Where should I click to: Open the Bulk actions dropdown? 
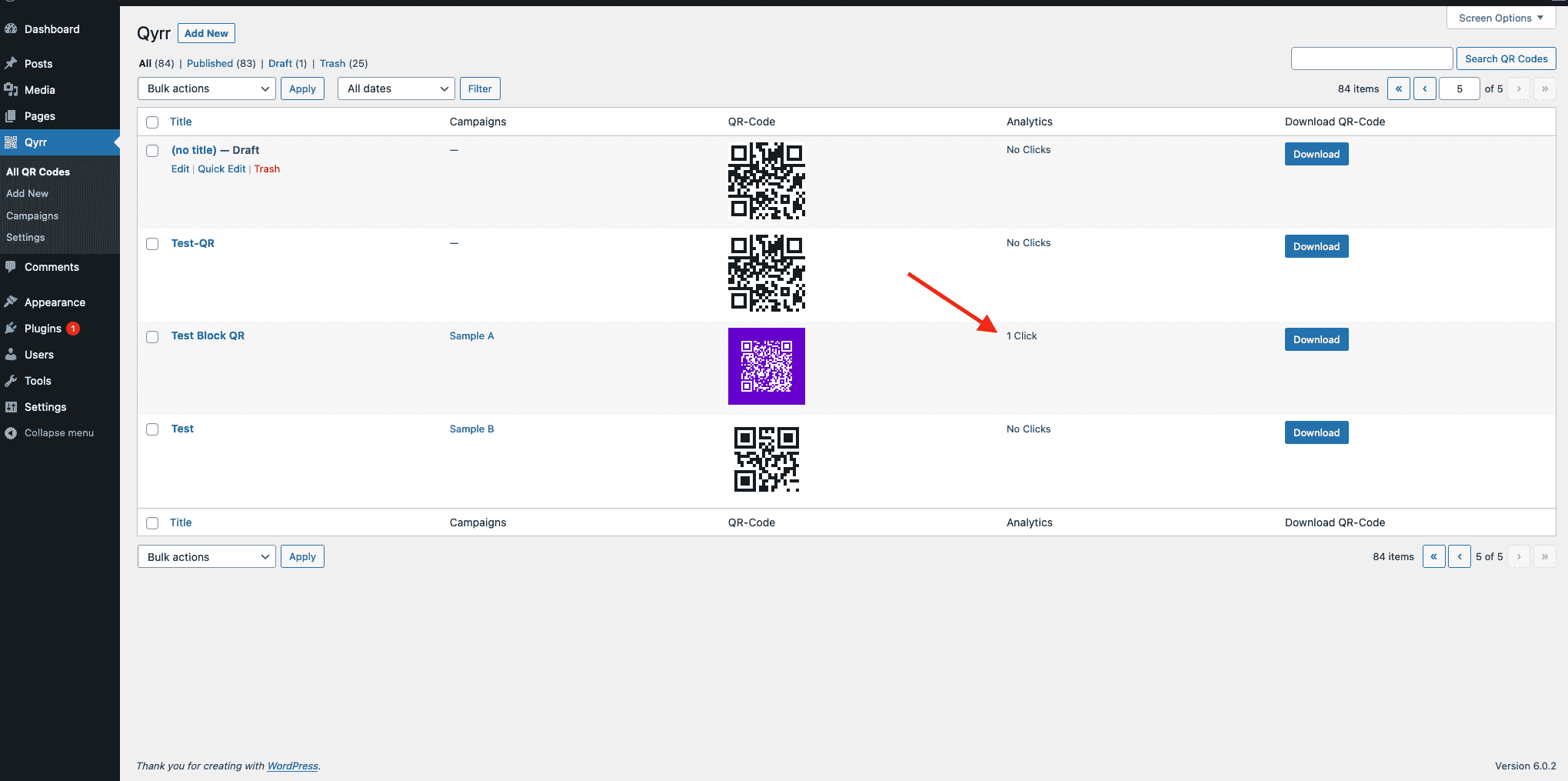tap(206, 88)
